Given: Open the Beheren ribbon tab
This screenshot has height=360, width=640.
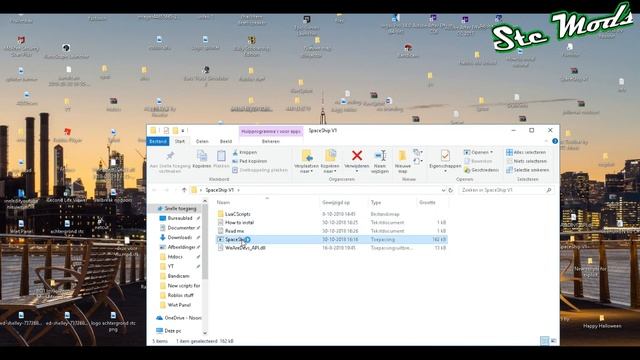Looking at the screenshot, I should click(x=271, y=141).
